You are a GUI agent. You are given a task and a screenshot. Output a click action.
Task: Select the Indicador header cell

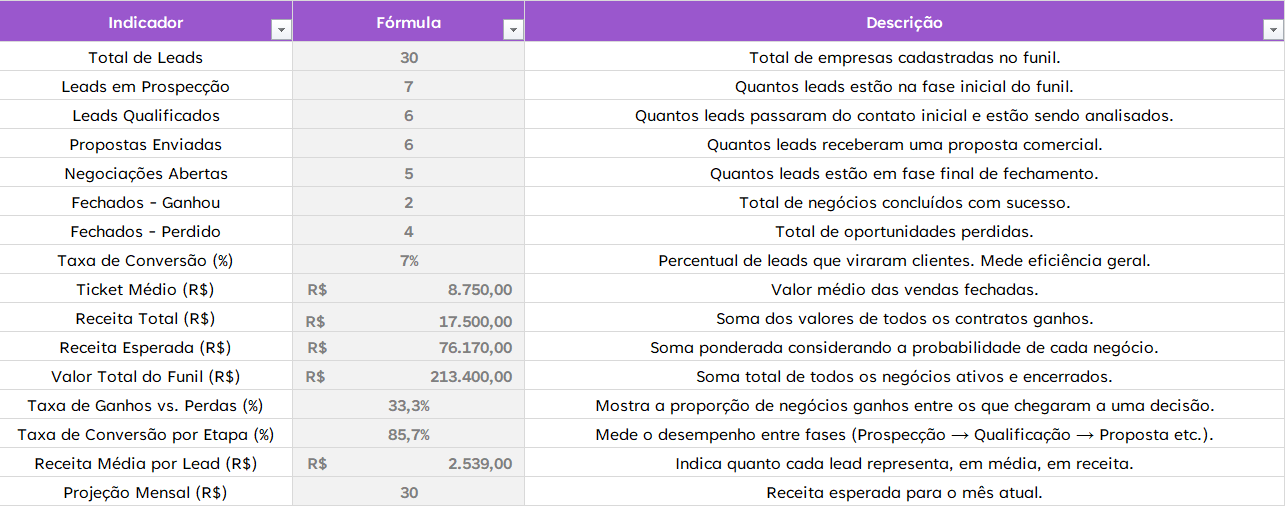click(x=146, y=22)
